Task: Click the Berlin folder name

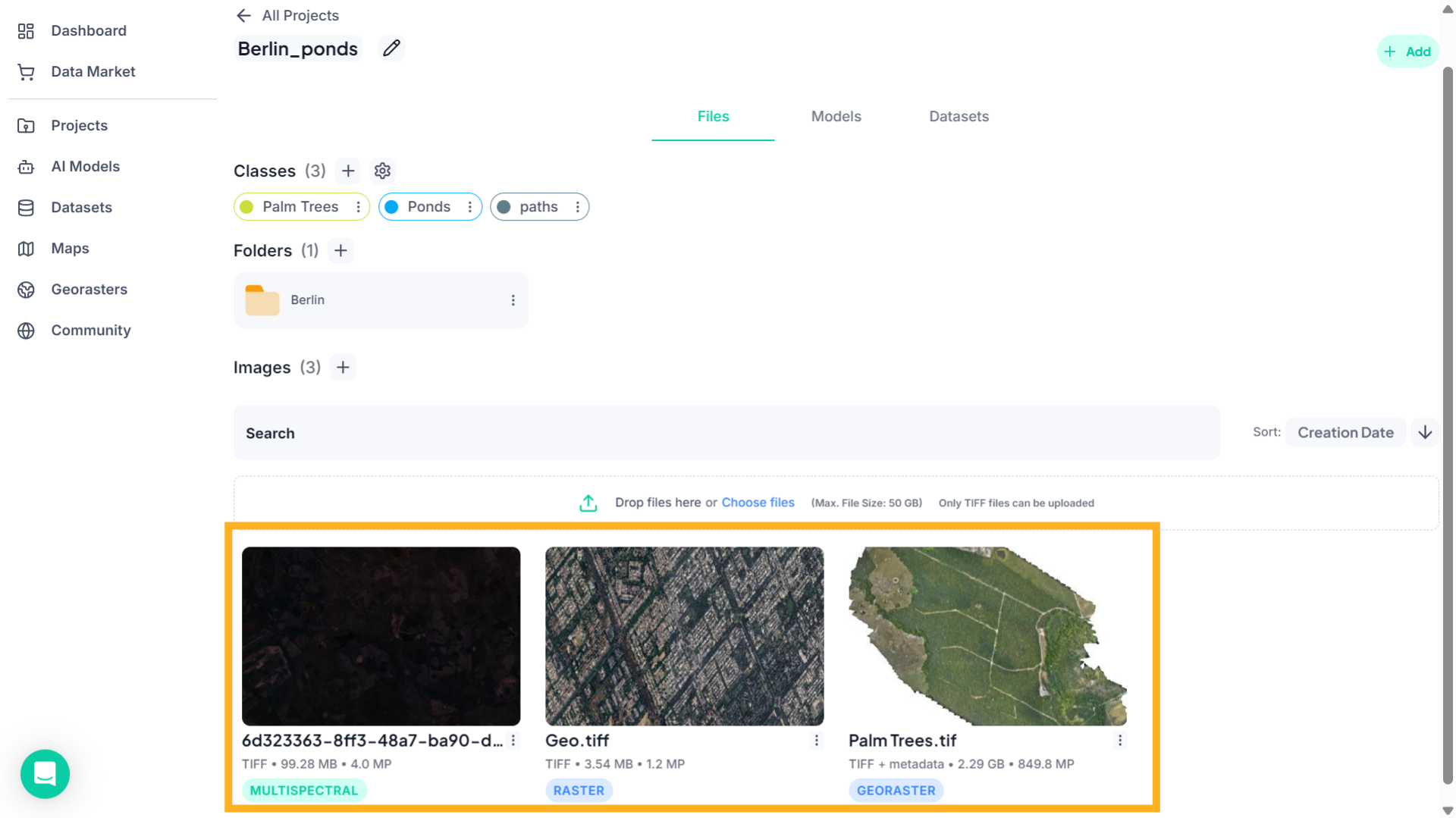Action: click(307, 300)
